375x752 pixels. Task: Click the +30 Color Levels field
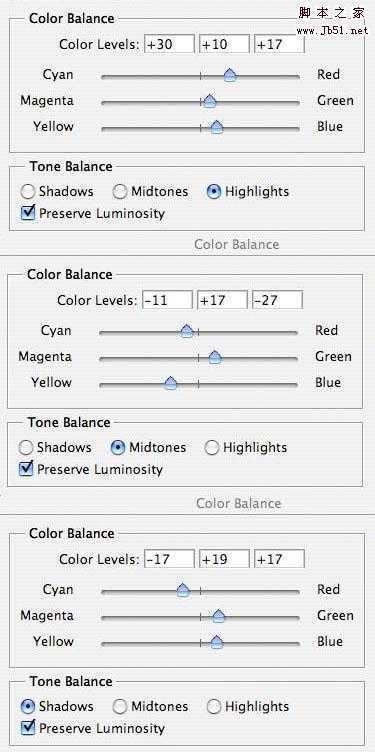pyautogui.click(x=169, y=44)
